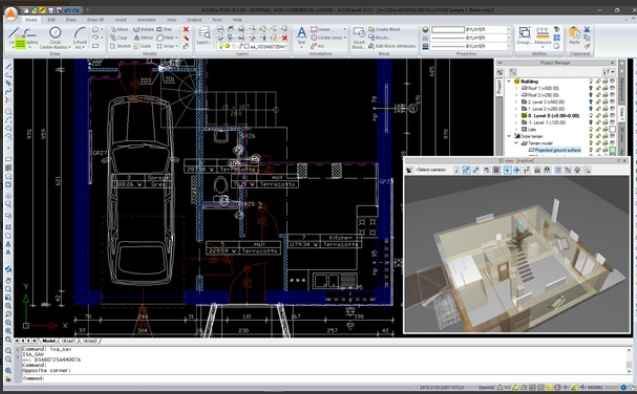Toggle visibility bulb for Roof 1
637x394 pixels.
[x=591, y=88]
